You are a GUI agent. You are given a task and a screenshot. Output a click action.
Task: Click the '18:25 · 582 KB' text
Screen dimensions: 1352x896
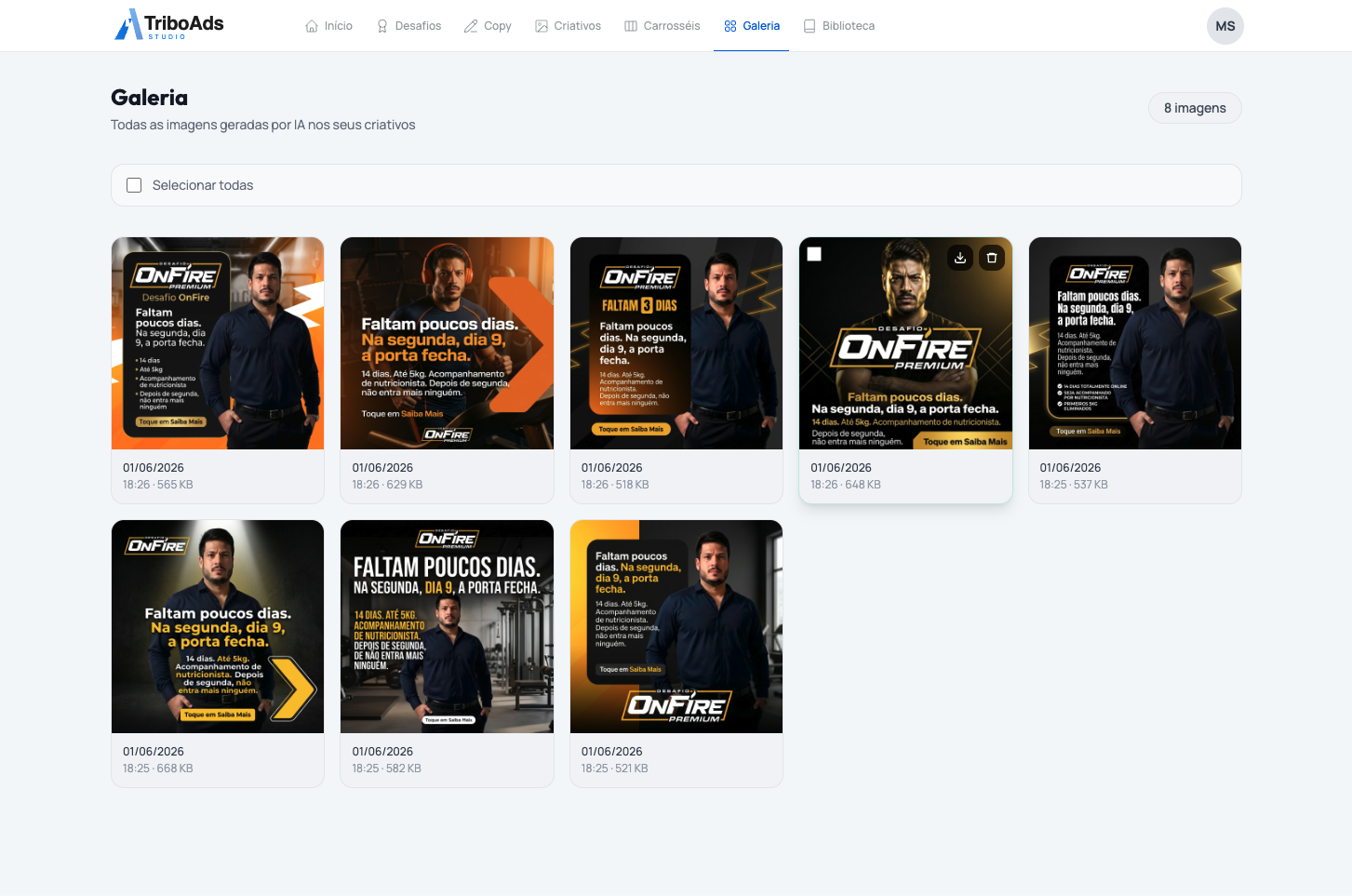point(386,769)
